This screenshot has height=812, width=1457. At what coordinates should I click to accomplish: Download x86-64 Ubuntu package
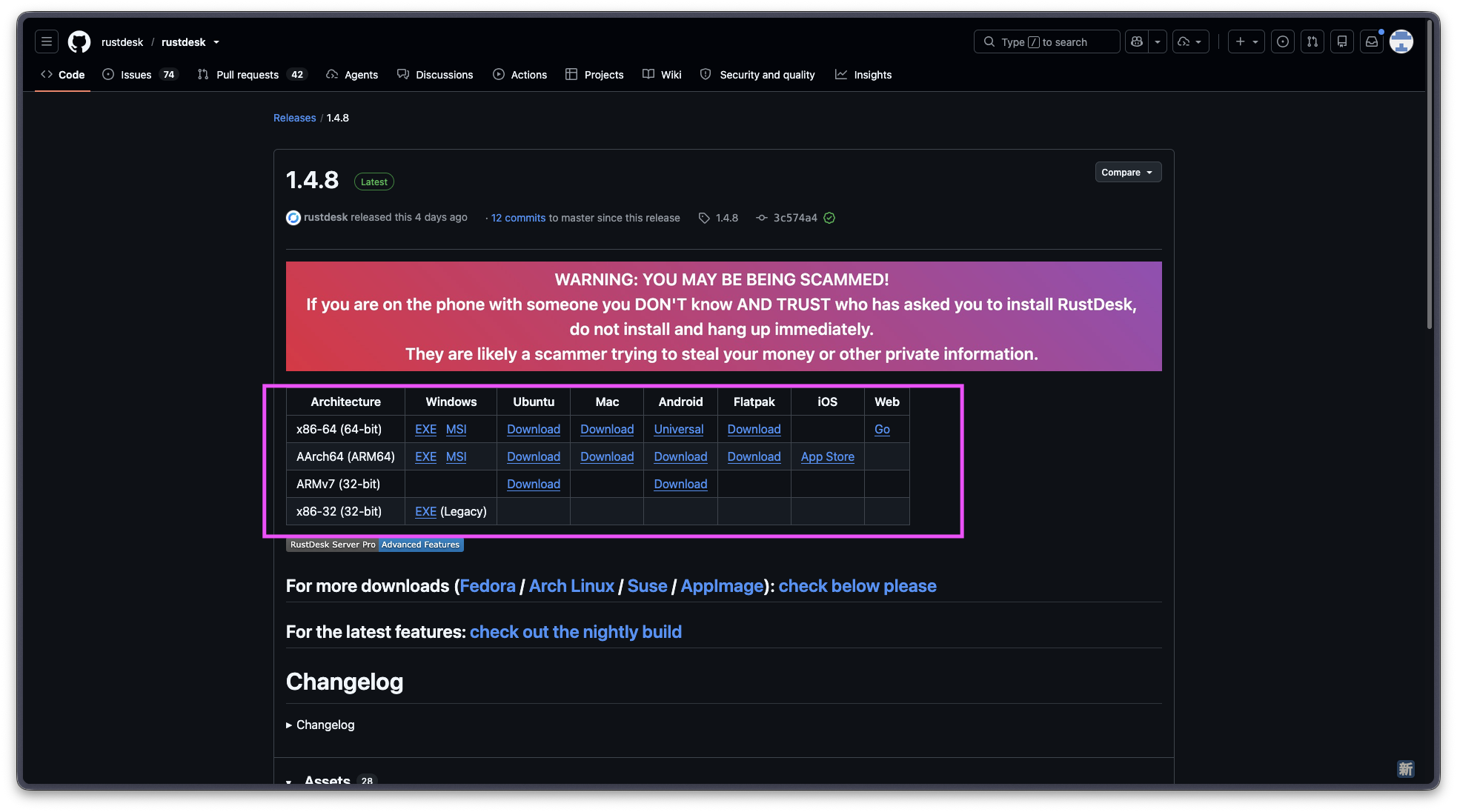click(534, 429)
